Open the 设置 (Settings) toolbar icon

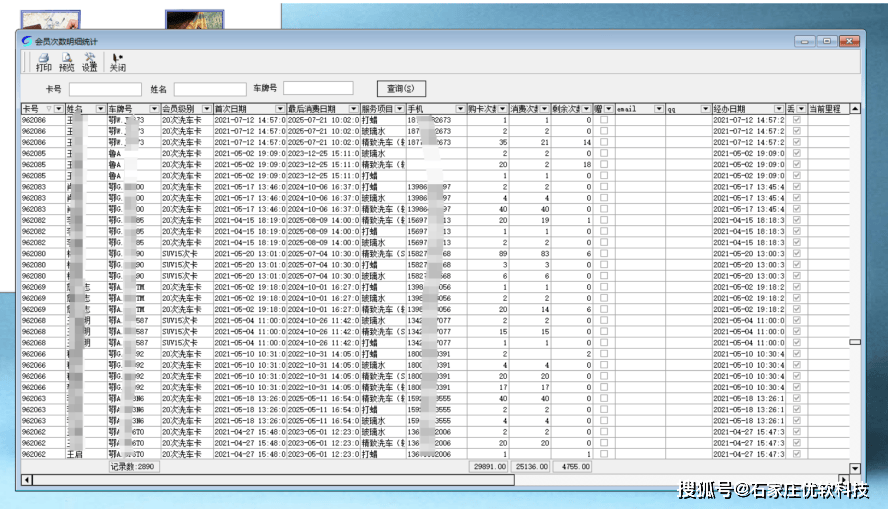tap(90, 62)
